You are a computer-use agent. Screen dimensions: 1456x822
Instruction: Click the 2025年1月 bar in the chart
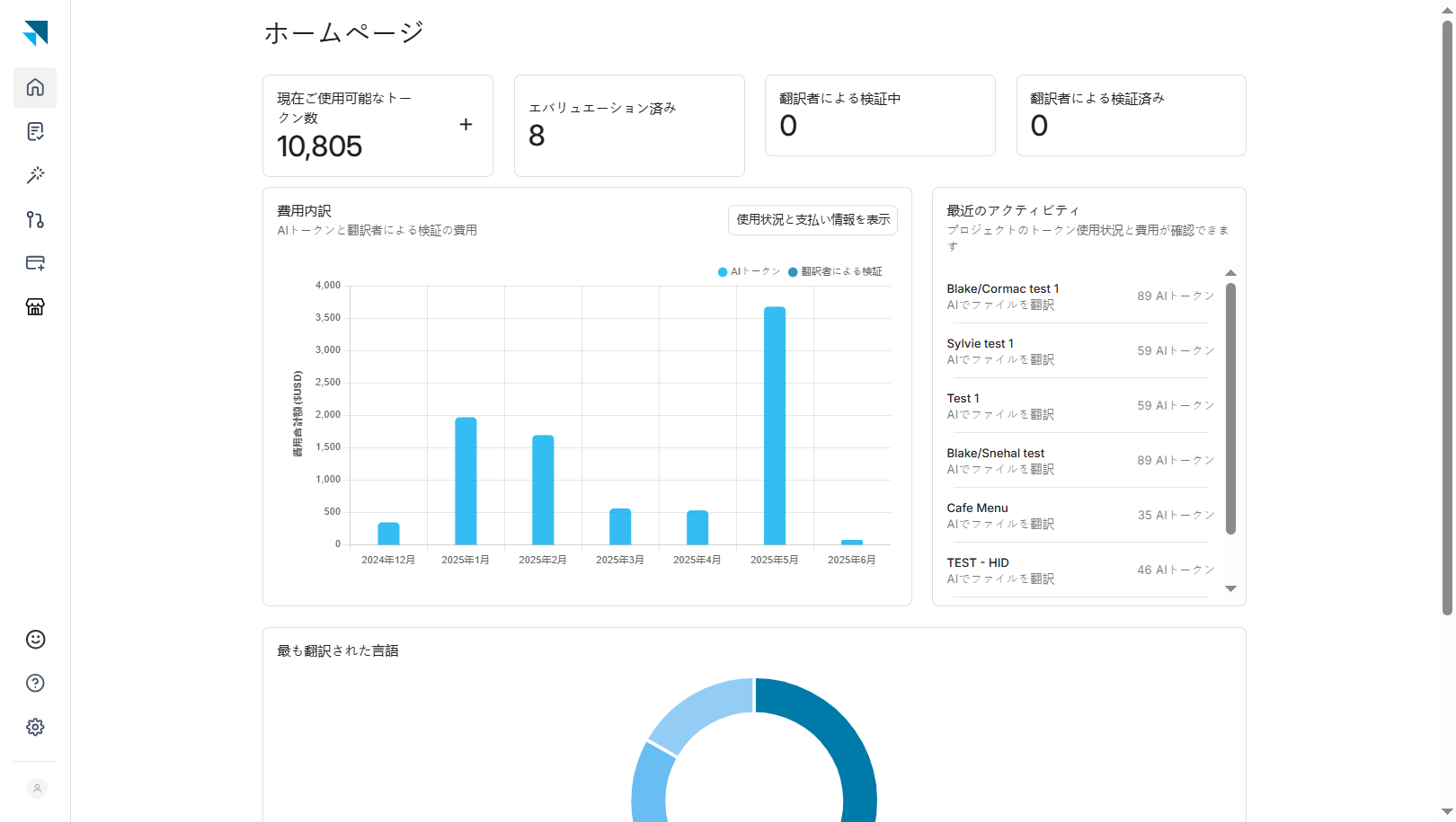coord(466,481)
